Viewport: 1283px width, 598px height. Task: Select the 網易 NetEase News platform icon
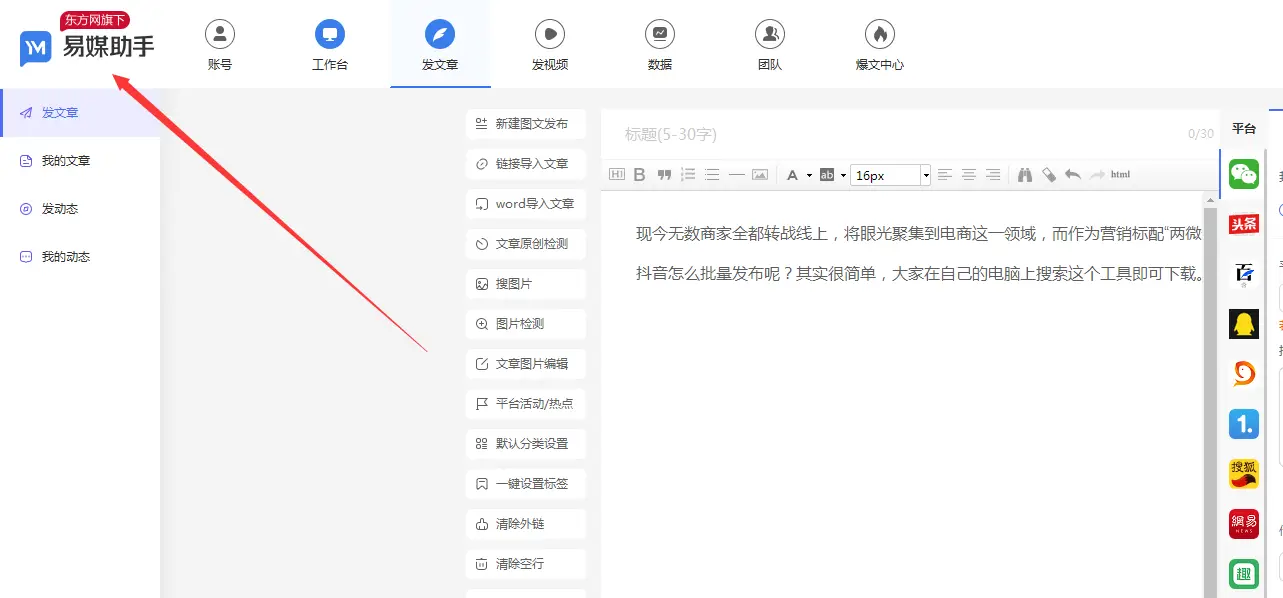pos(1244,524)
